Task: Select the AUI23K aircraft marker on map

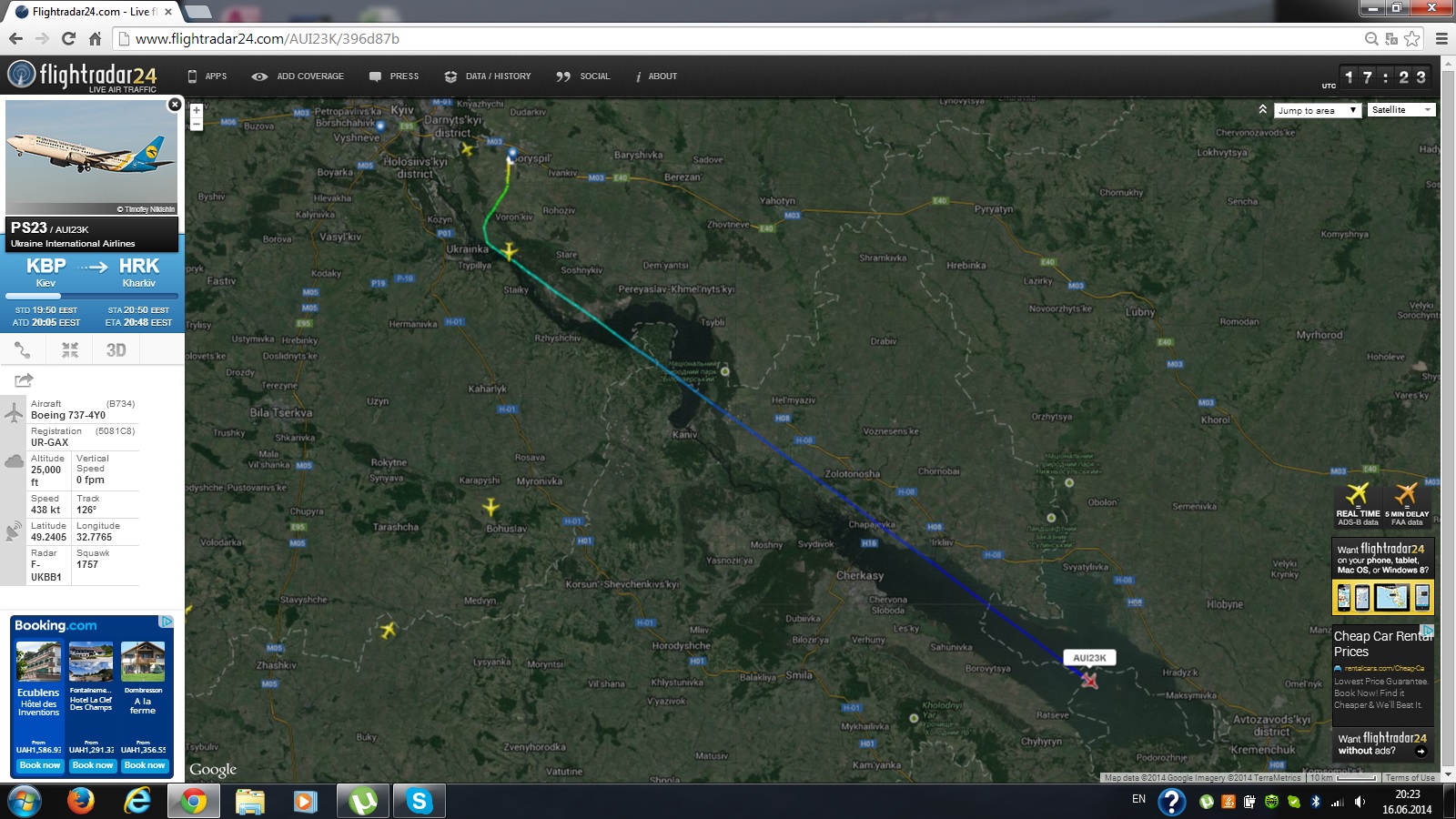Action: pos(1089,680)
